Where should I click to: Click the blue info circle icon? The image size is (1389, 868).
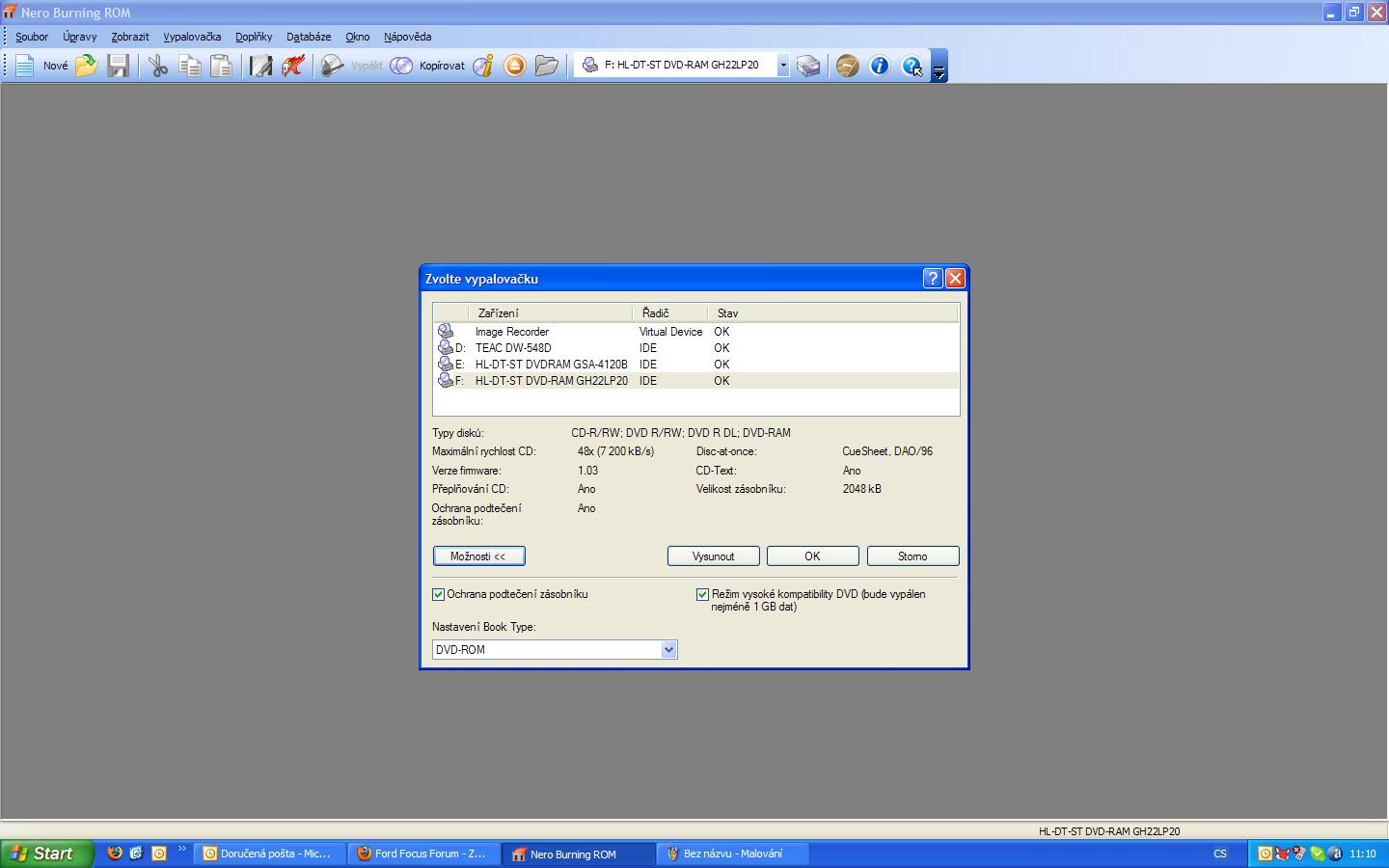(879, 66)
